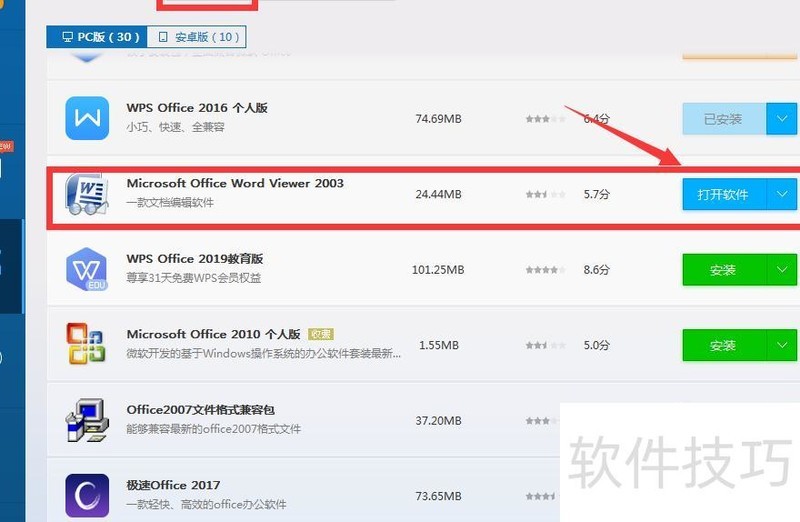The image size is (800, 522).
Task: Open the 极速Office 2017 title
Action: click(x=173, y=485)
